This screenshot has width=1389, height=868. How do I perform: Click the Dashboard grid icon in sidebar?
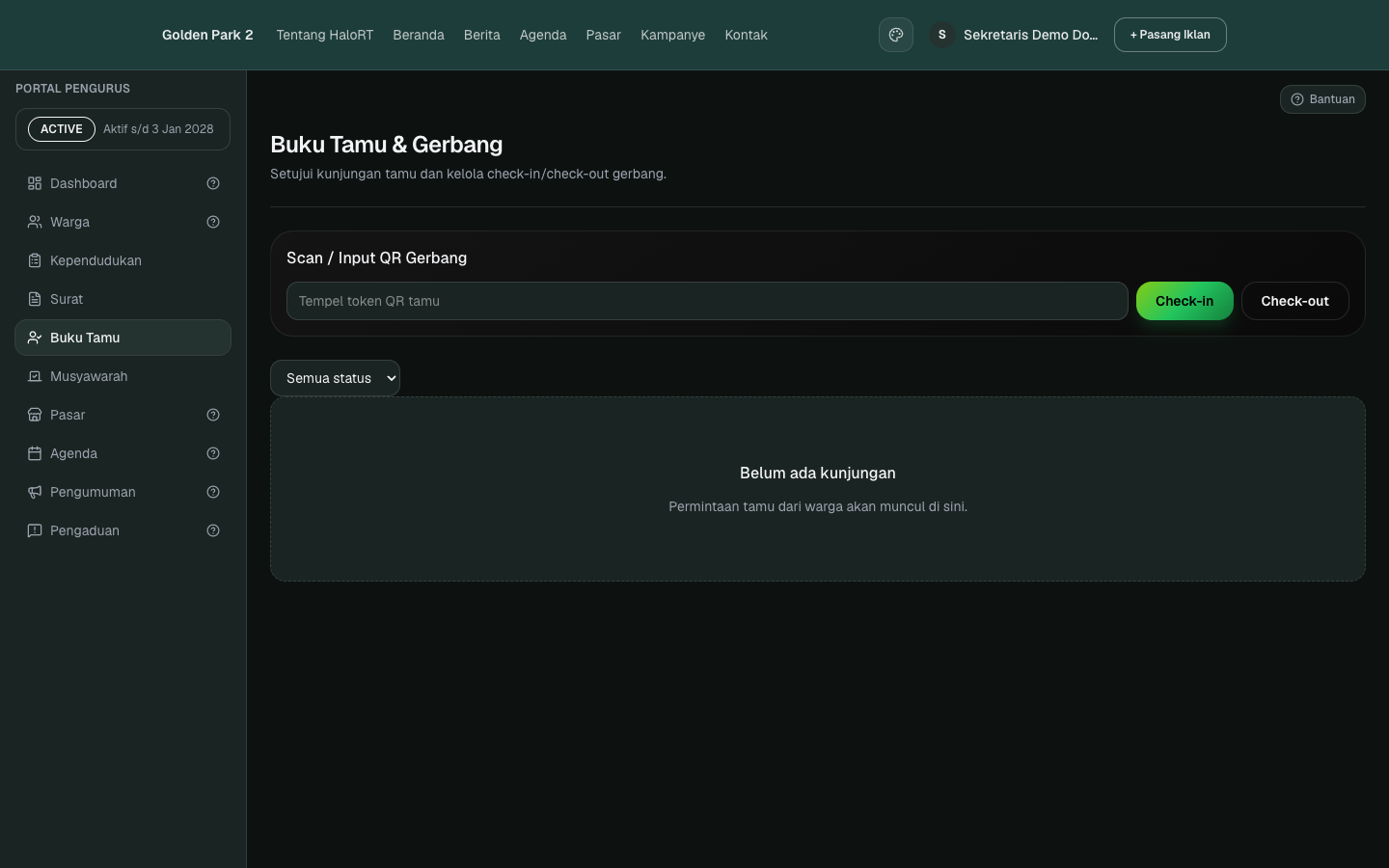click(35, 183)
